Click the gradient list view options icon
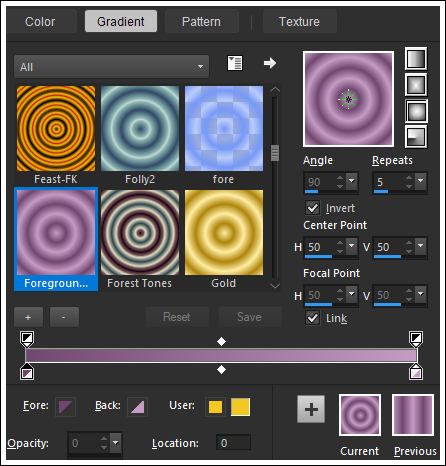The height and width of the screenshot is (466, 446). 235,63
